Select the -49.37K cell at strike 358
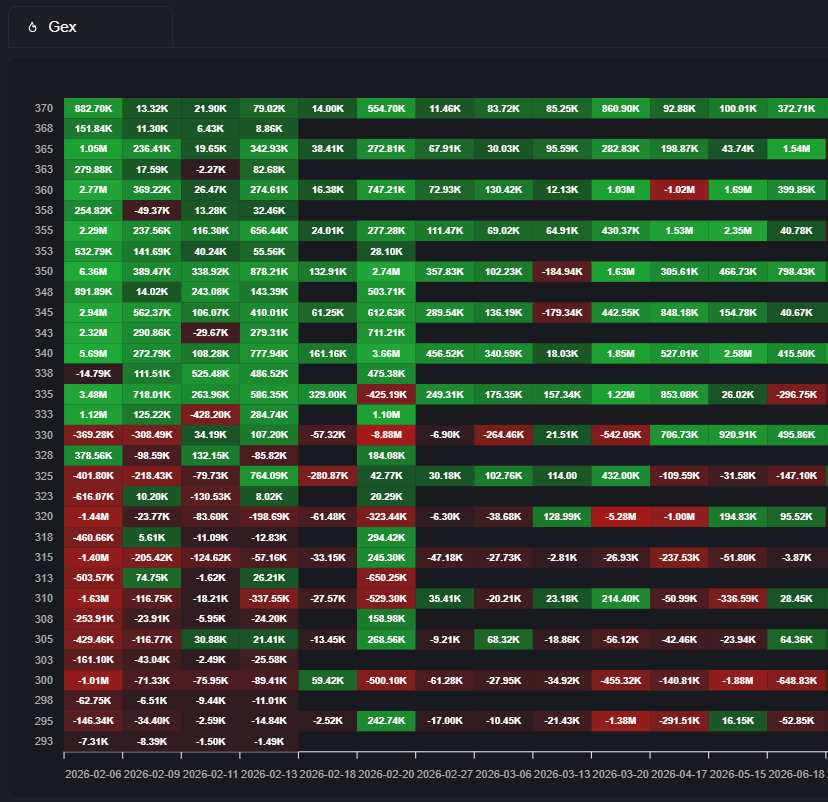This screenshot has height=802, width=828. pos(152,210)
